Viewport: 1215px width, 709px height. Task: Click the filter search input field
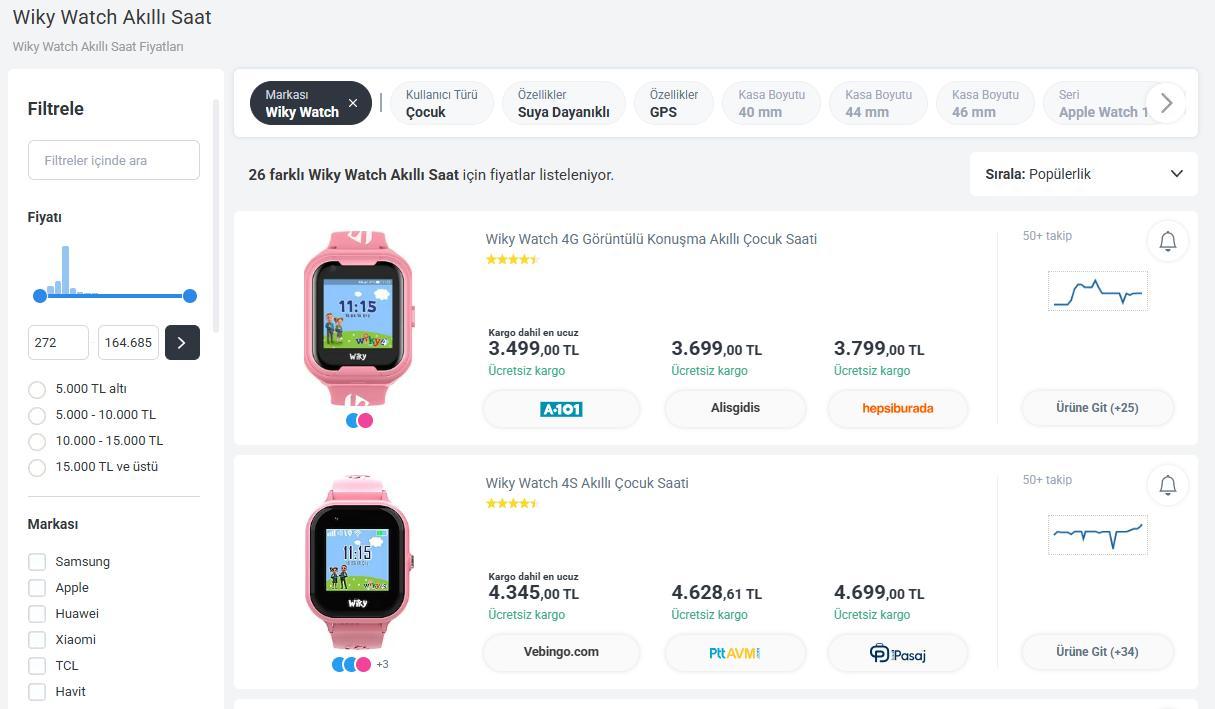point(114,160)
